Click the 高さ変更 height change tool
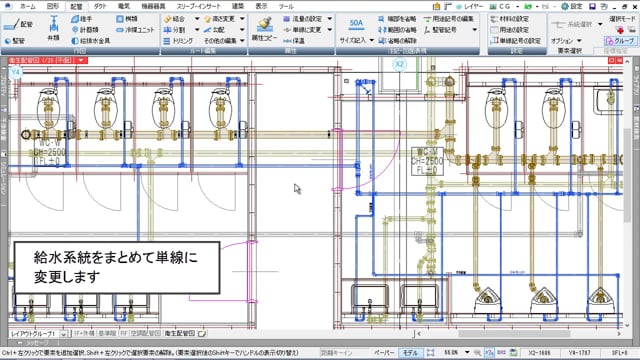Image resolution: width=640 pixels, height=360 pixels. [x=220, y=19]
